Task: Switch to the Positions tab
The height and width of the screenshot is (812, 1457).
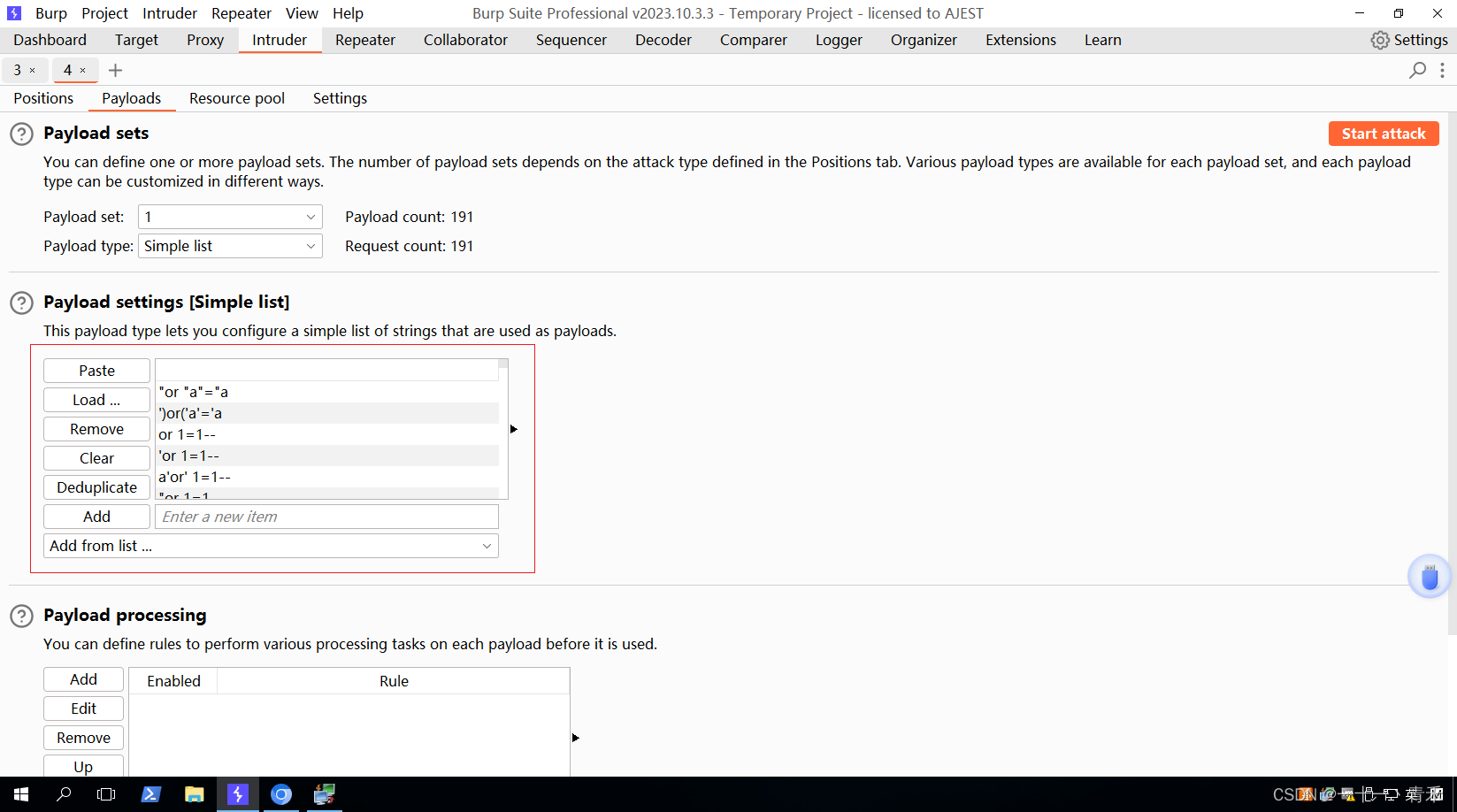Action: pos(43,98)
